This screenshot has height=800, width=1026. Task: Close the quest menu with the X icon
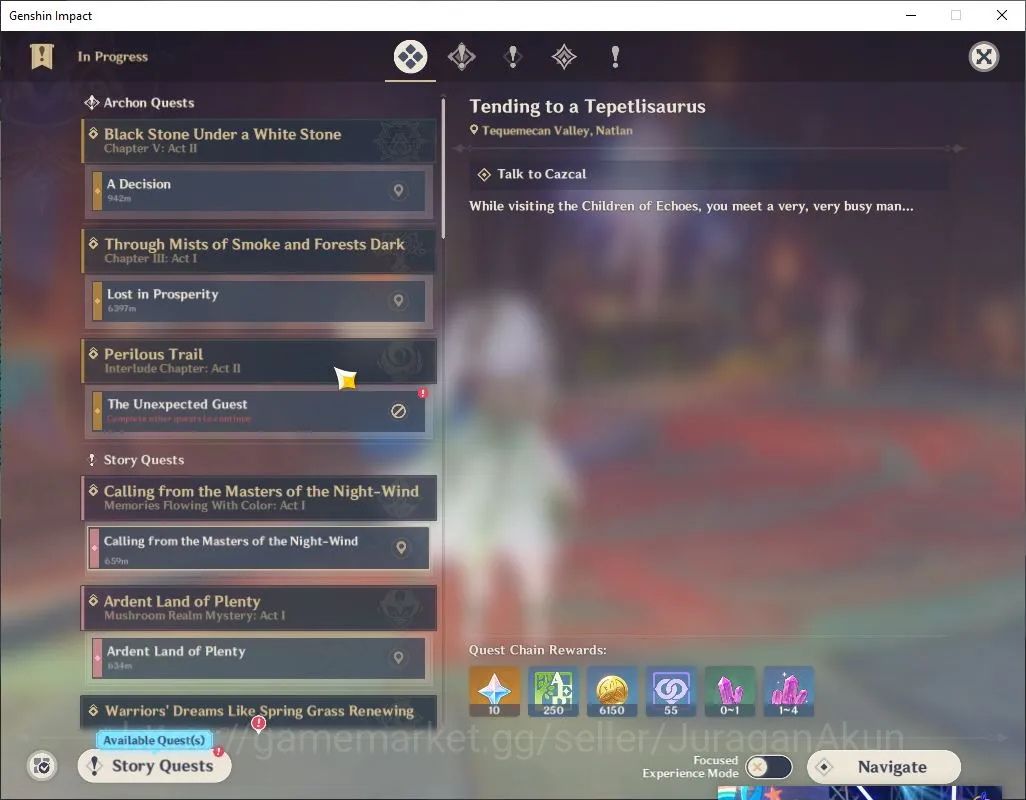click(983, 57)
